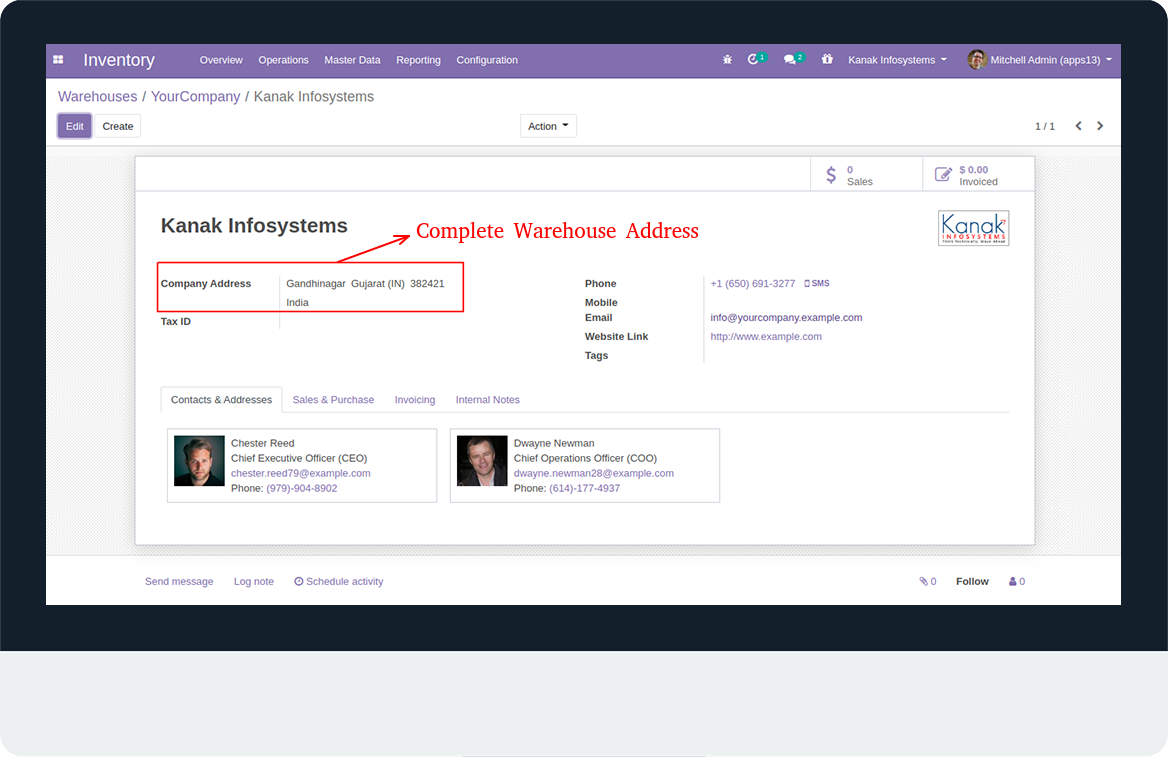Click the SMS phone icon link
Image resolution: width=1168 pixels, height=757 pixels.
[x=817, y=283]
